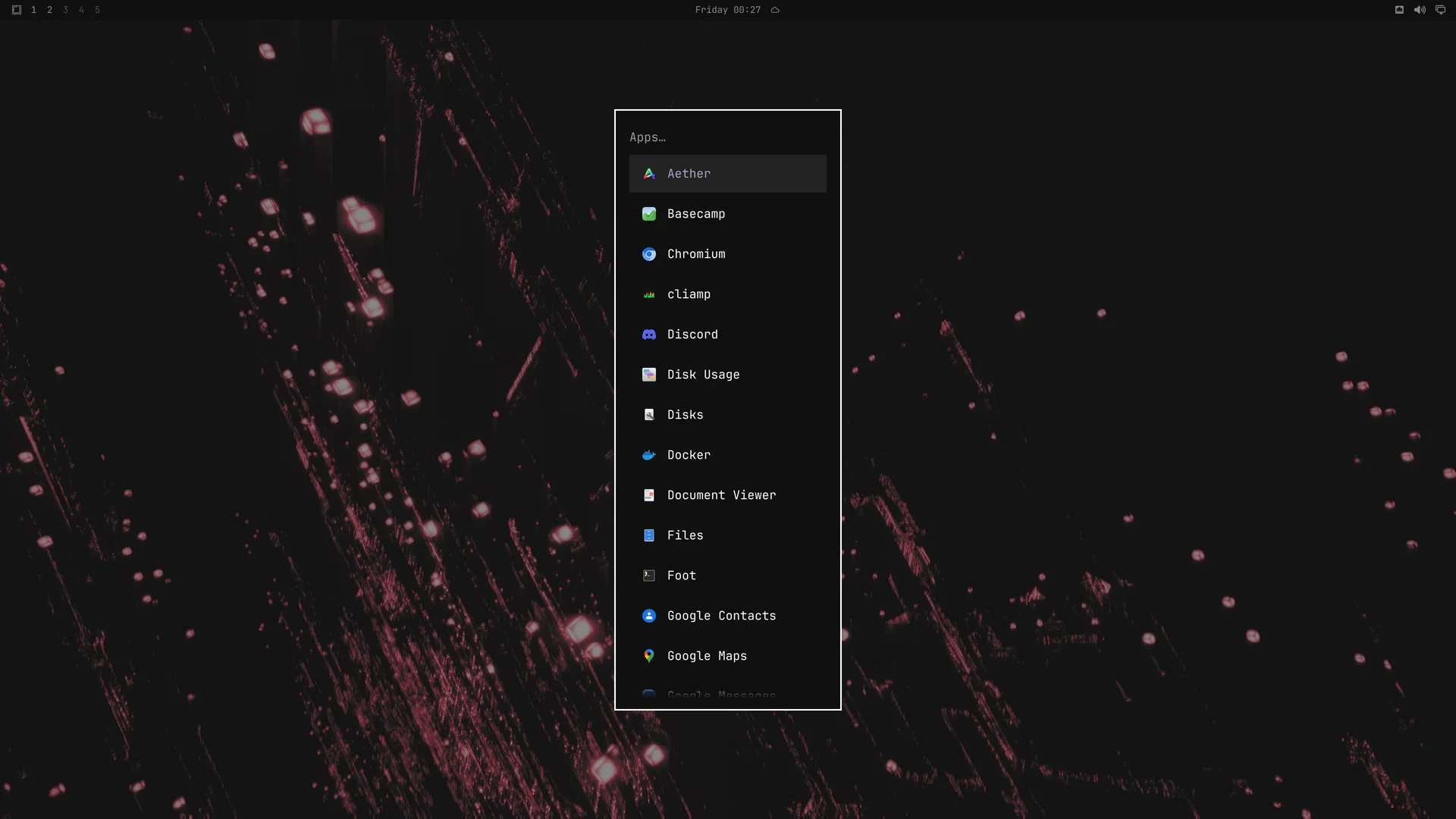Click the Chromium browser icon
The height and width of the screenshot is (819, 1456).
[649, 254]
